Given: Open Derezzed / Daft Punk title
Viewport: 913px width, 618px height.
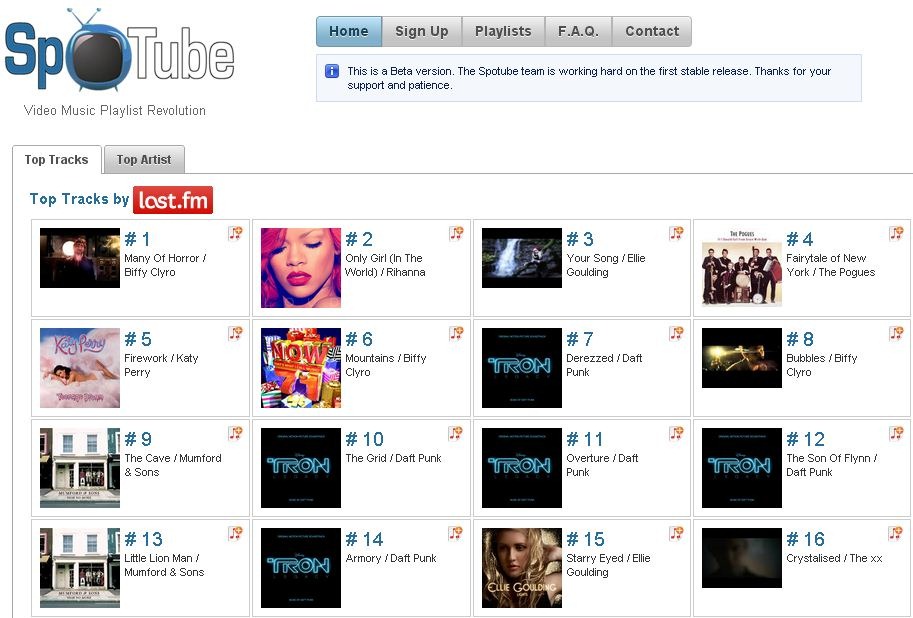Looking at the screenshot, I should pos(604,365).
